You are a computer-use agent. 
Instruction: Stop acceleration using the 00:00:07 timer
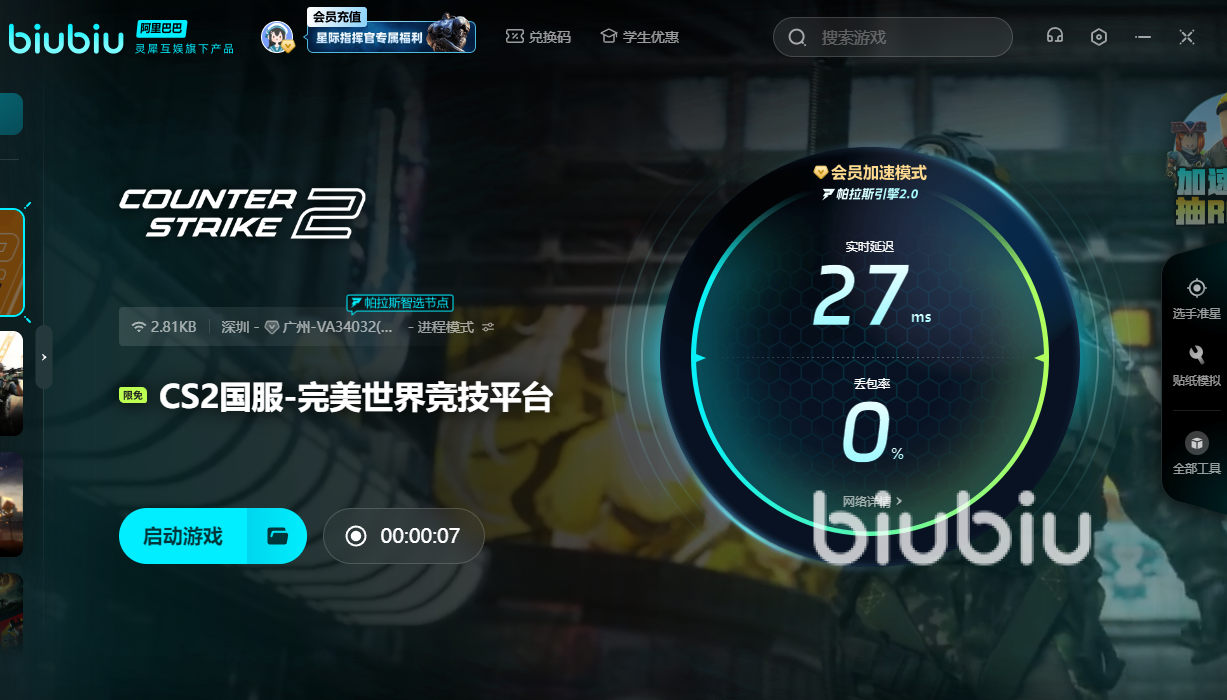coord(404,536)
